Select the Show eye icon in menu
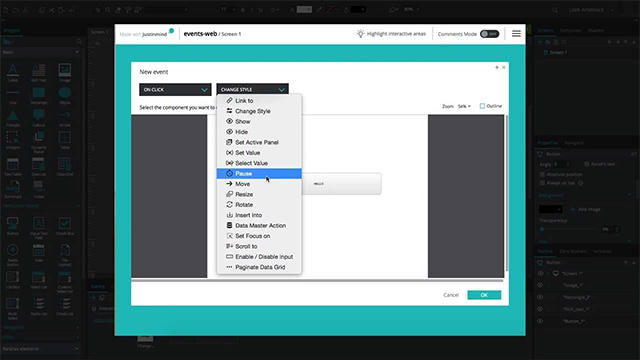 click(229, 121)
